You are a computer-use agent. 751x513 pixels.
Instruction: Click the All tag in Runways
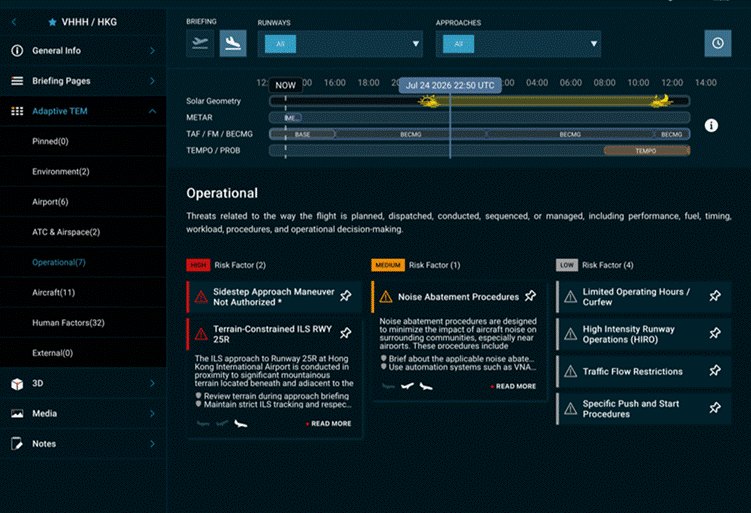(x=280, y=44)
